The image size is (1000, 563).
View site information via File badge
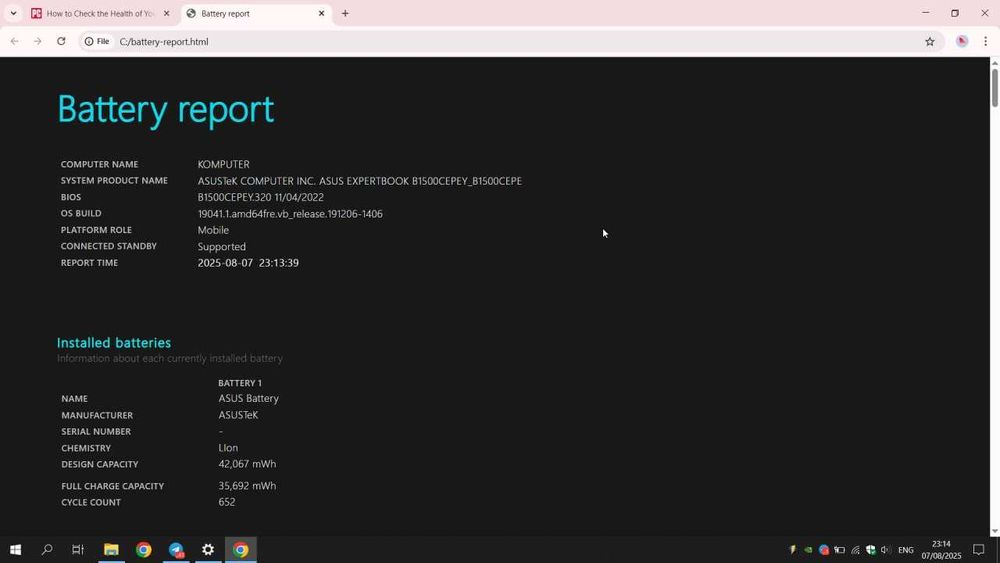97,41
